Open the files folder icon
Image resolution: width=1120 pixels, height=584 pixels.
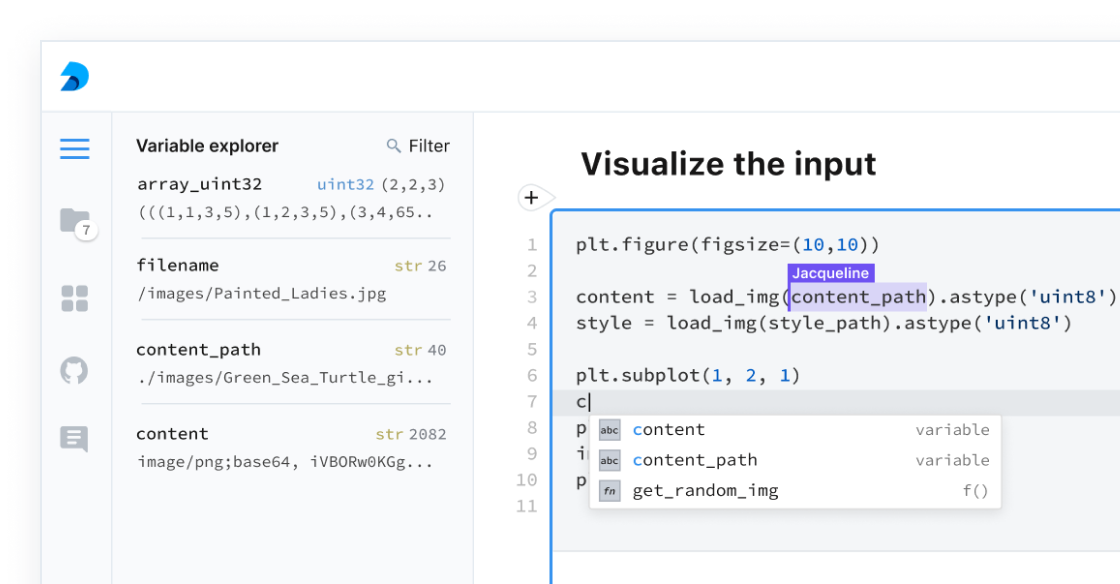75,221
